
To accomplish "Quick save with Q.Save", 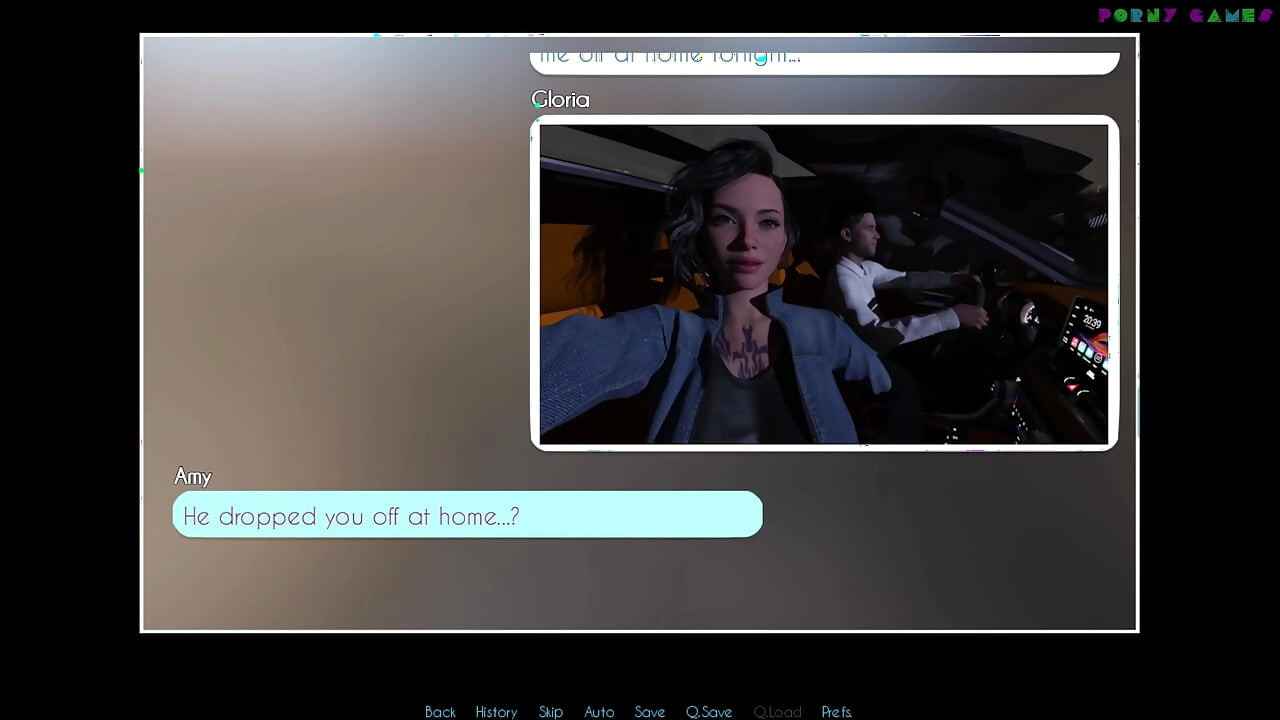I will (709, 712).
